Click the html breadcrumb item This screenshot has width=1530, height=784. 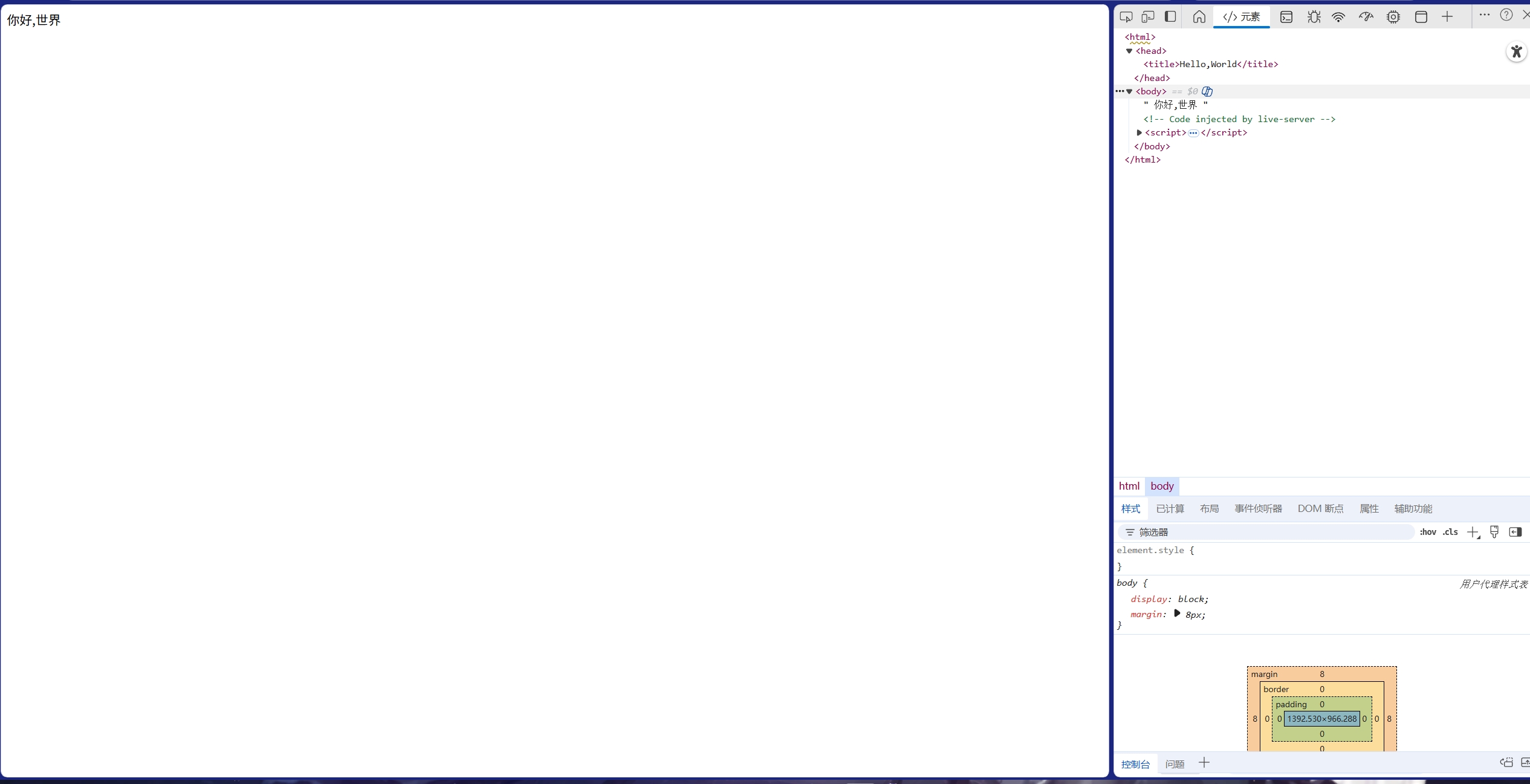pos(1129,486)
